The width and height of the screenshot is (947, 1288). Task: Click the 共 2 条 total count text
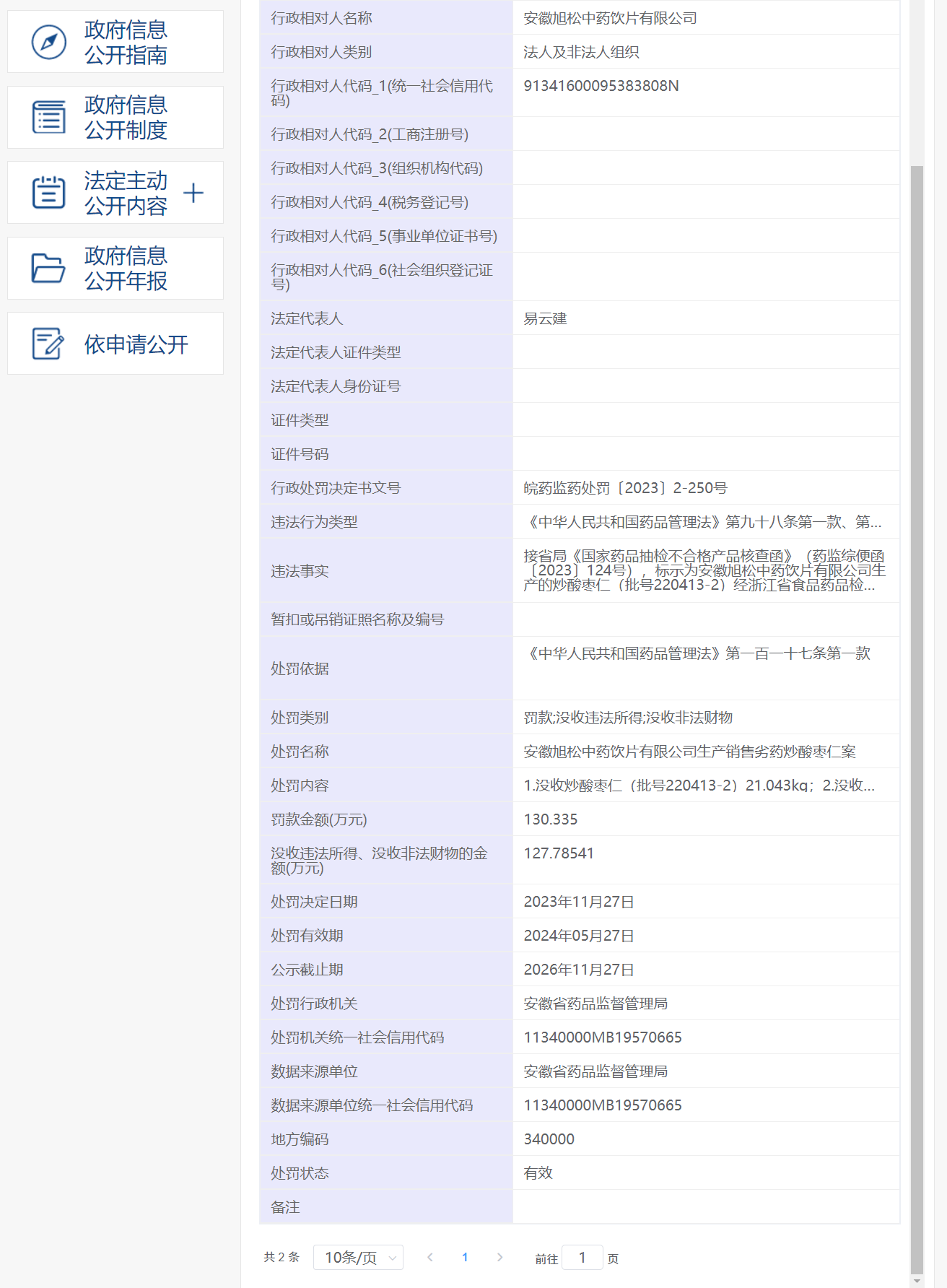[282, 1257]
